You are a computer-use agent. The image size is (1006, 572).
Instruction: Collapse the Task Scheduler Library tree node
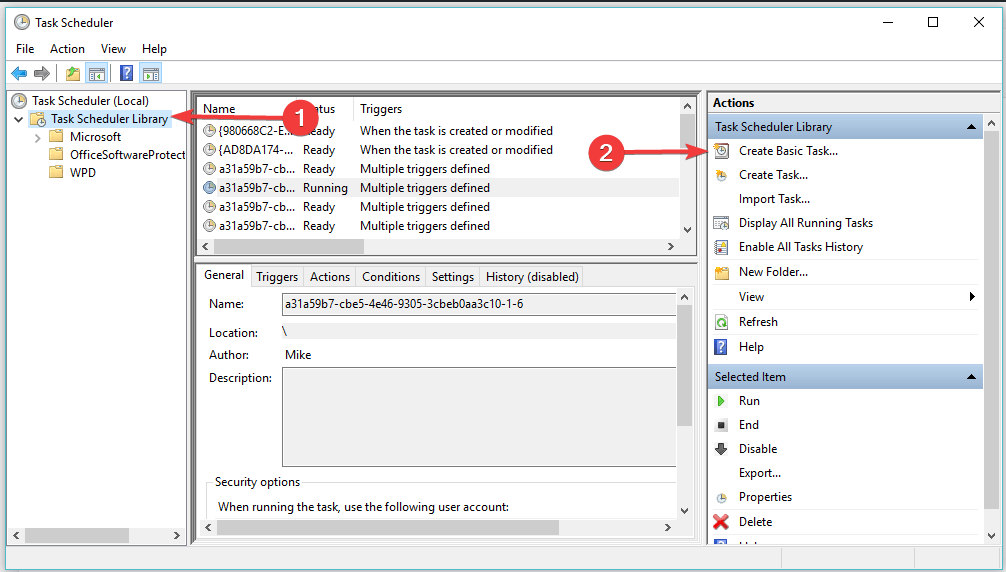point(19,119)
